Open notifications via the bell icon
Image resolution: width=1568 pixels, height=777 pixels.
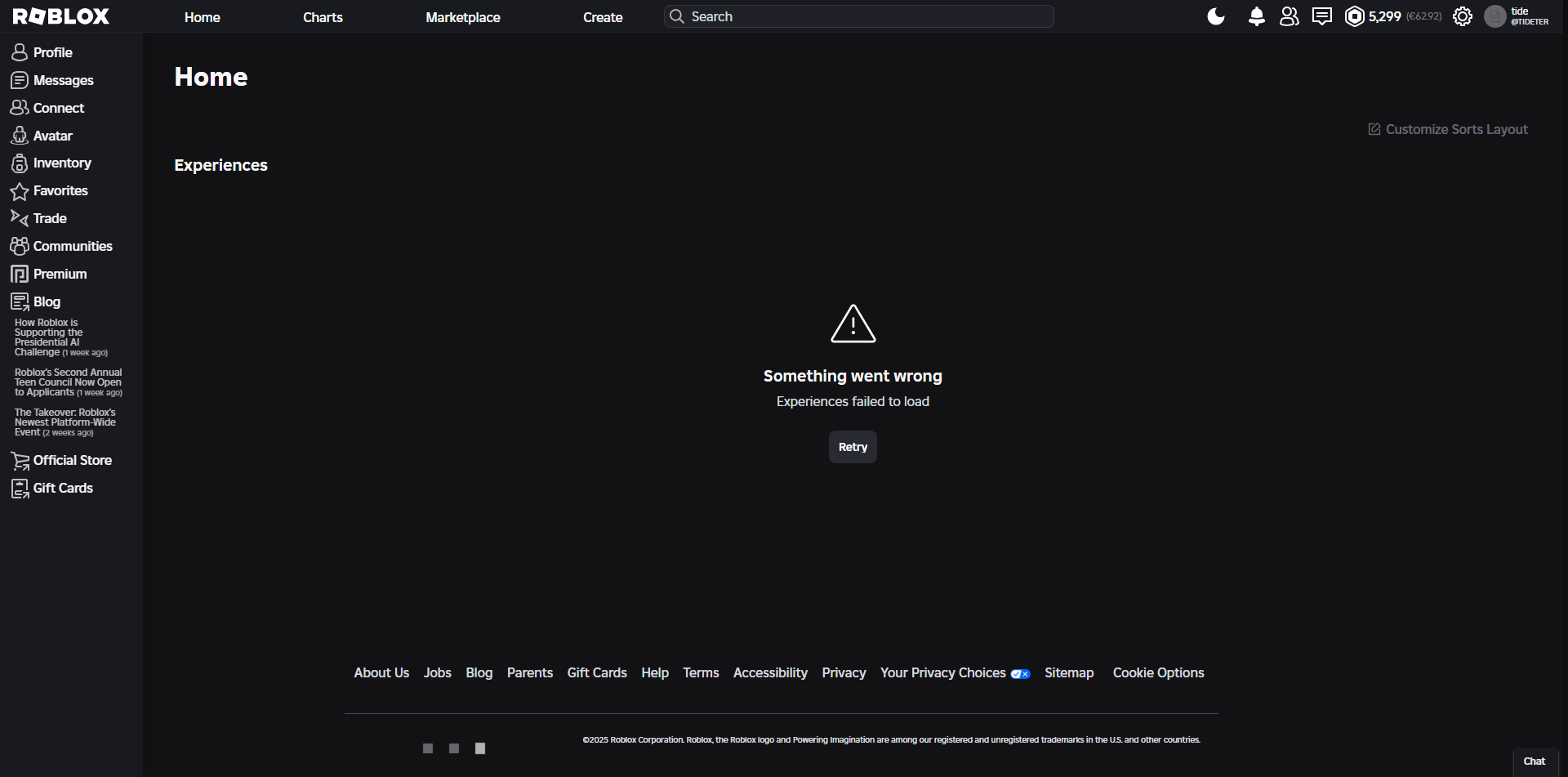1256,16
